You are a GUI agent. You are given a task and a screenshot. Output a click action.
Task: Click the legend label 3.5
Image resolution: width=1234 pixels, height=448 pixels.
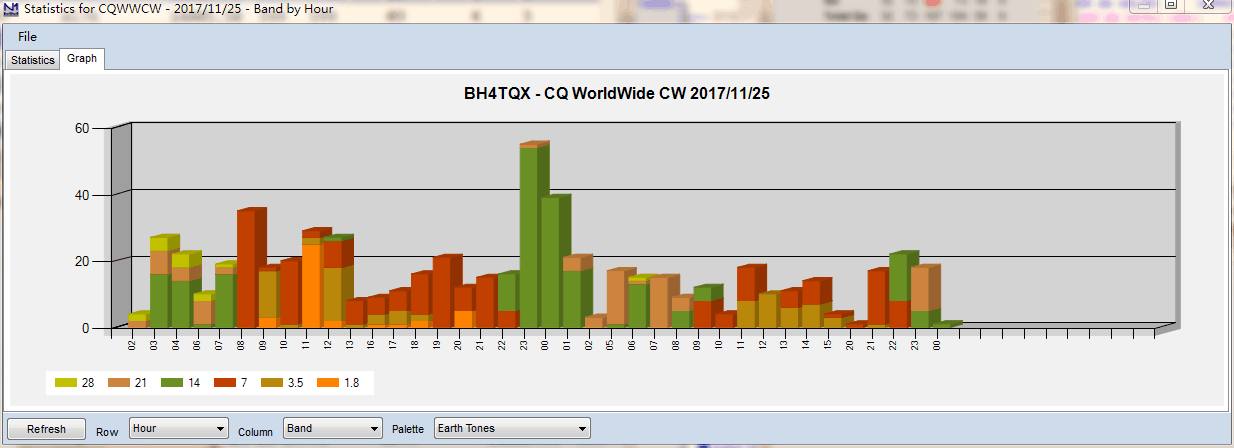coord(298,382)
